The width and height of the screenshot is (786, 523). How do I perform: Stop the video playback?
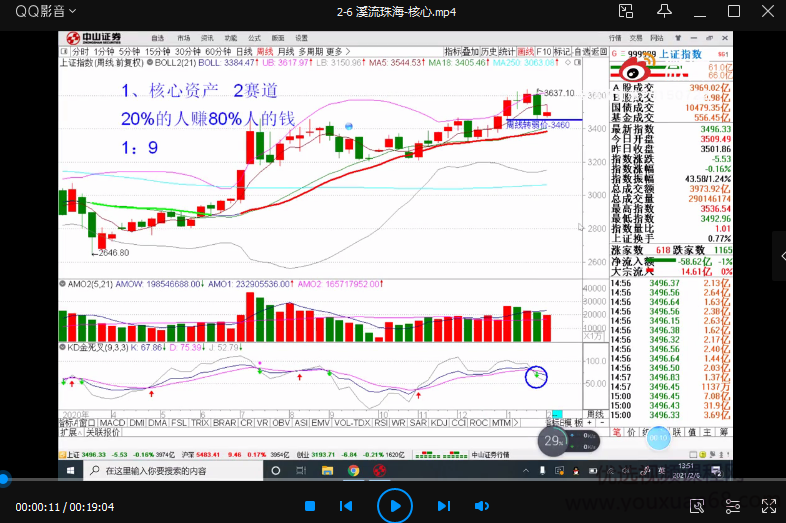tap(310, 506)
